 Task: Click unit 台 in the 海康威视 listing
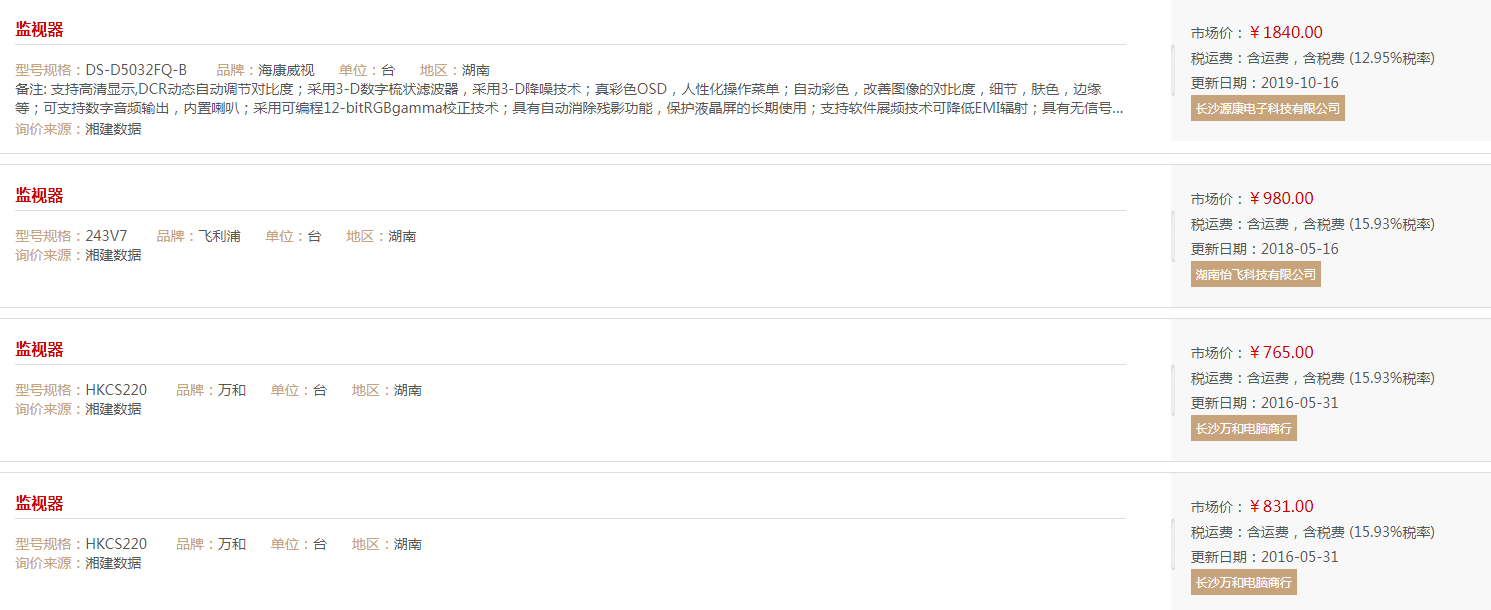[x=388, y=70]
